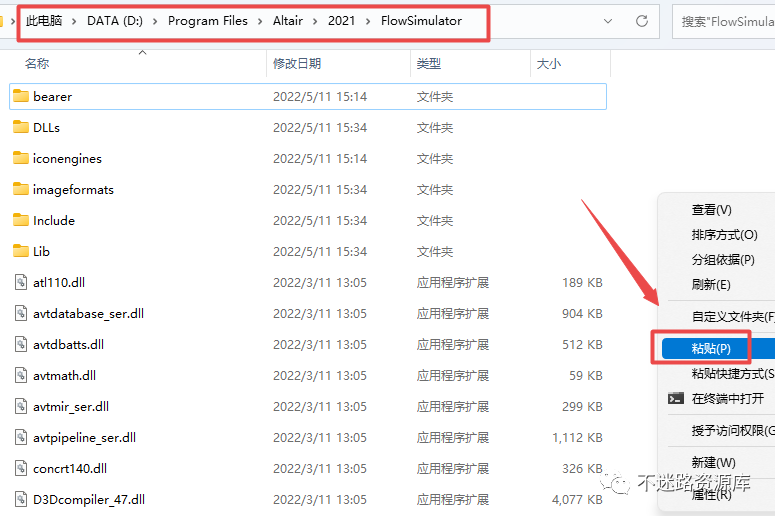This screenshot has width=775, height=516.
Task: Expand the chevron after DATA (D:)
Action: pos(155,21)
